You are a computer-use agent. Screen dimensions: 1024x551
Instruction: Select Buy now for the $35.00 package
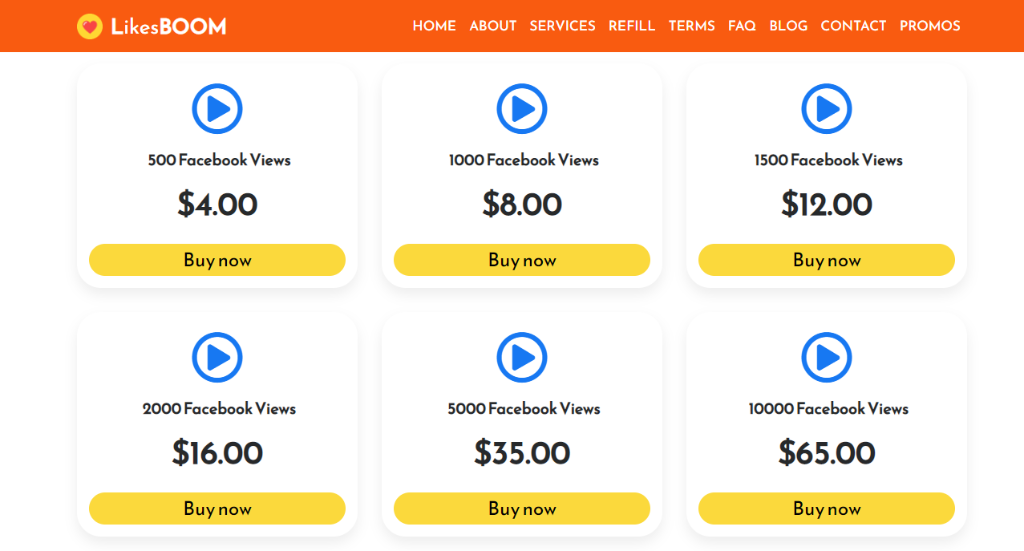point(522,509)
